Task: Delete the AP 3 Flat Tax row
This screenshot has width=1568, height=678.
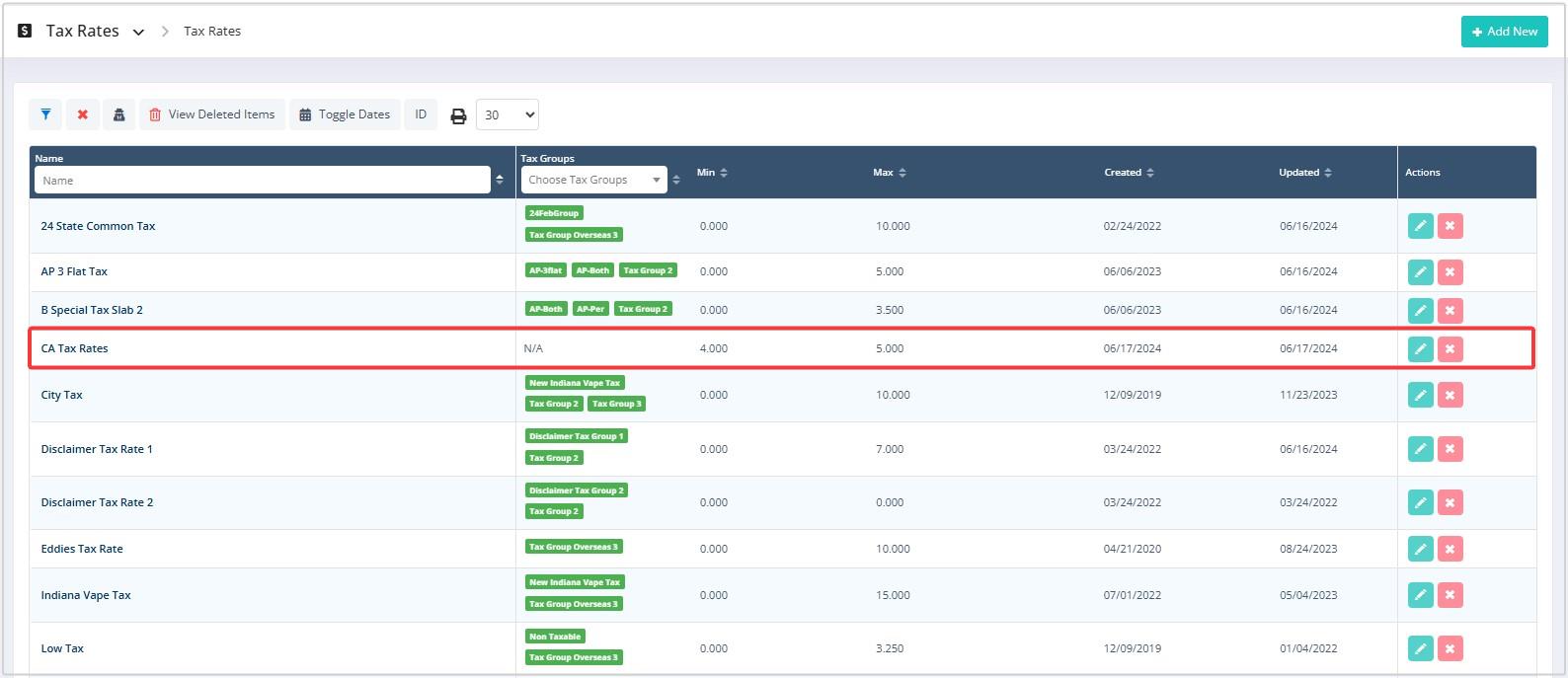Action: pyautogui.click(x=1450, y=271)
